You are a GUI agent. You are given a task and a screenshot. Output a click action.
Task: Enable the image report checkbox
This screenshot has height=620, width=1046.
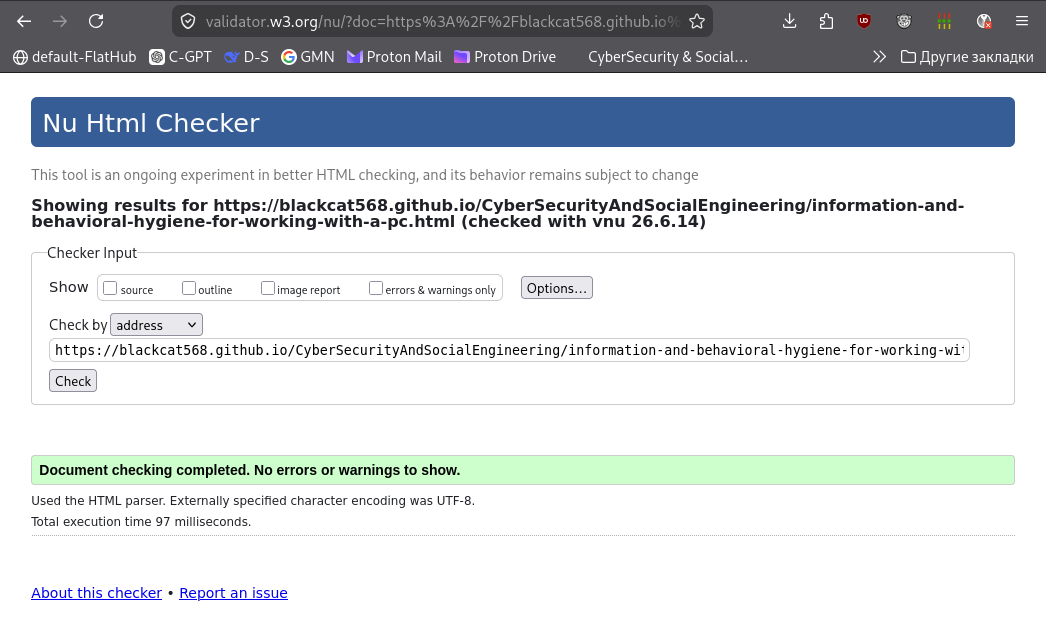268,288
